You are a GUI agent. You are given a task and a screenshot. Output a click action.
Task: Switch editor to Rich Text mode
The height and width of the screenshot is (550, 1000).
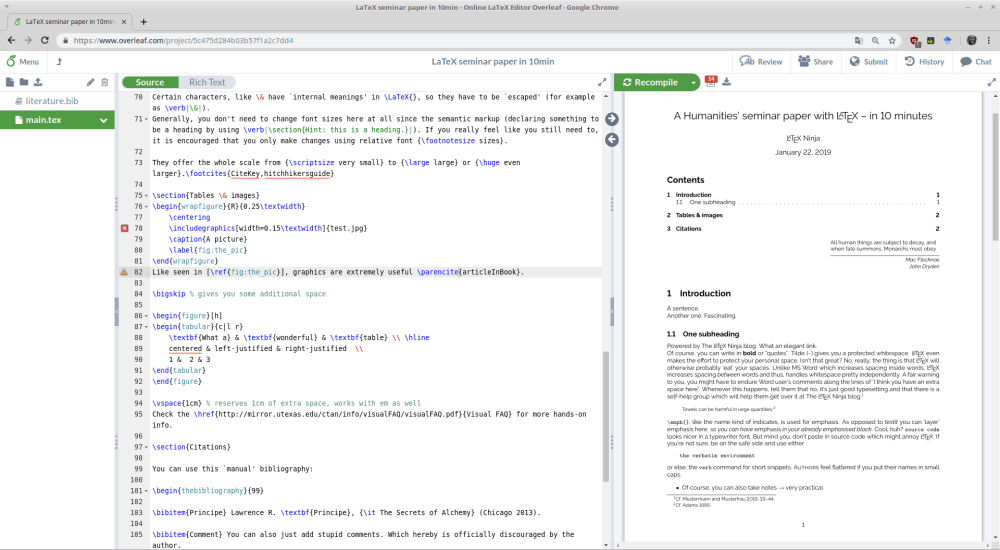(207, 82)
